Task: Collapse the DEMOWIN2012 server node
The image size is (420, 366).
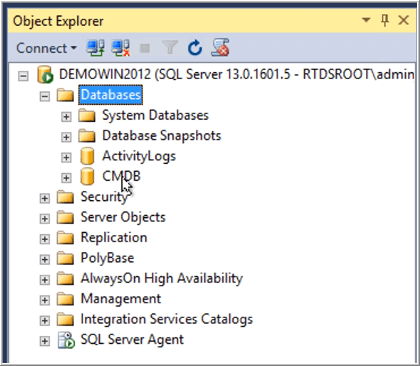Action: point(23,76)
